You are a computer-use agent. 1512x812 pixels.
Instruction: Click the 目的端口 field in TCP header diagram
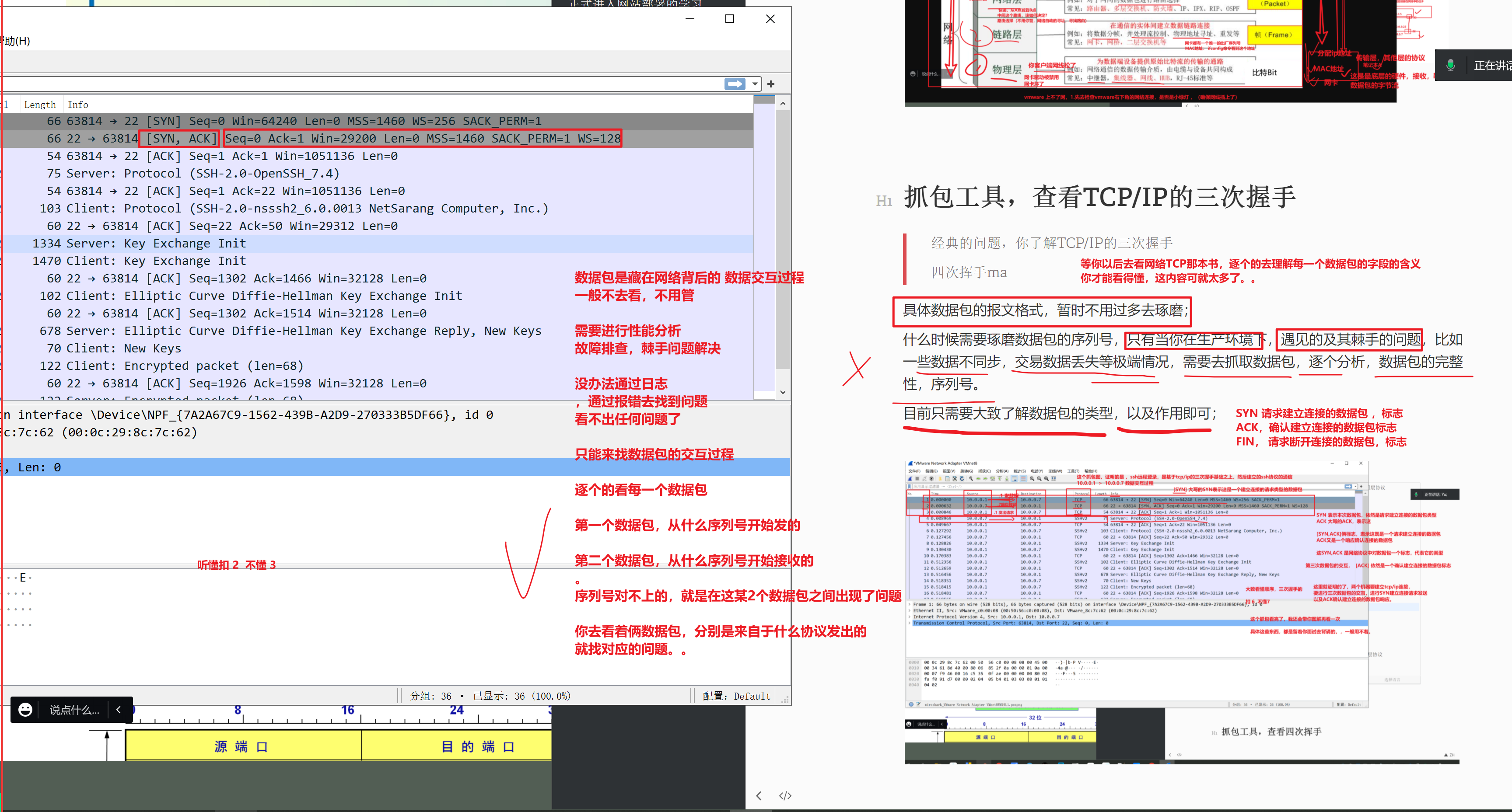click(457, 746)
